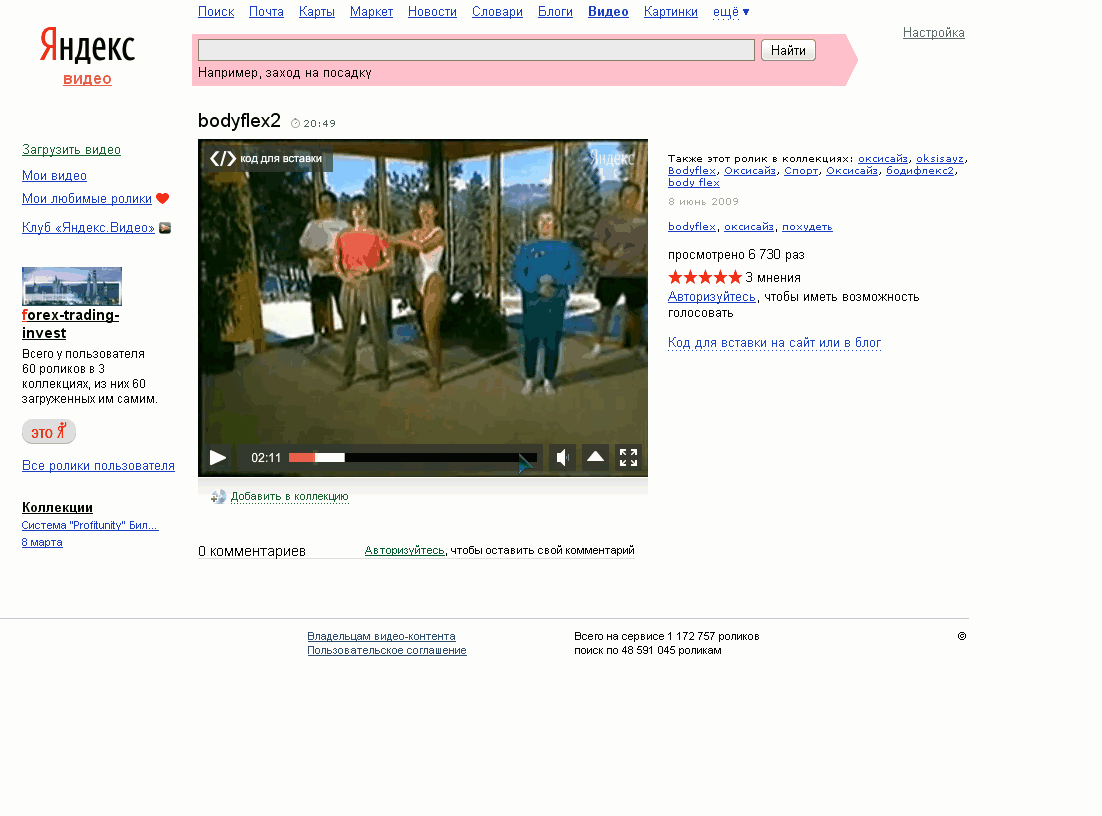
Task: Open Пользовательское соглашение link
Action: (x=387, y=650)
